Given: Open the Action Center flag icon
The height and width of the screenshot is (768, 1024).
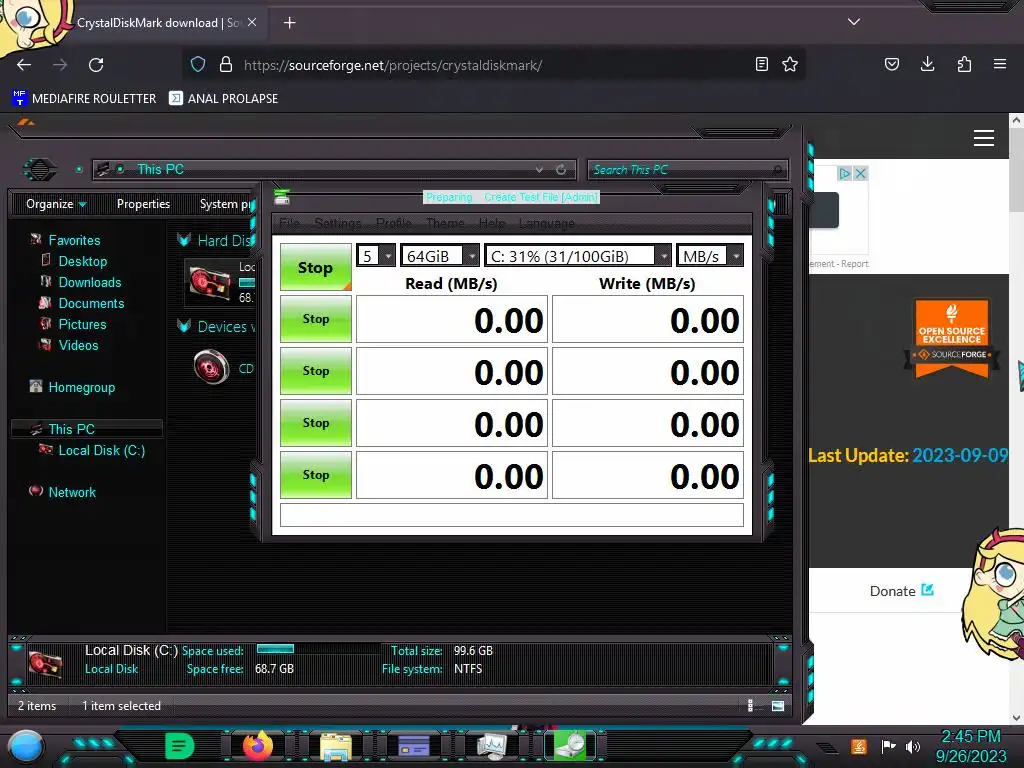Looking at the screenshot, I should 888,746.
